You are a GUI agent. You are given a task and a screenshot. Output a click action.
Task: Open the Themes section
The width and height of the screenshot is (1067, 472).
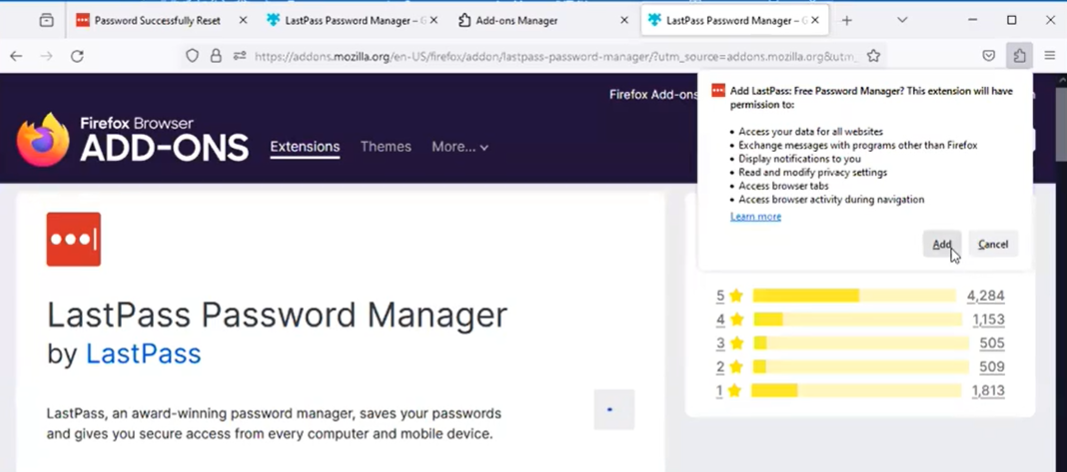pyautogui.click(x=385, y=147)
